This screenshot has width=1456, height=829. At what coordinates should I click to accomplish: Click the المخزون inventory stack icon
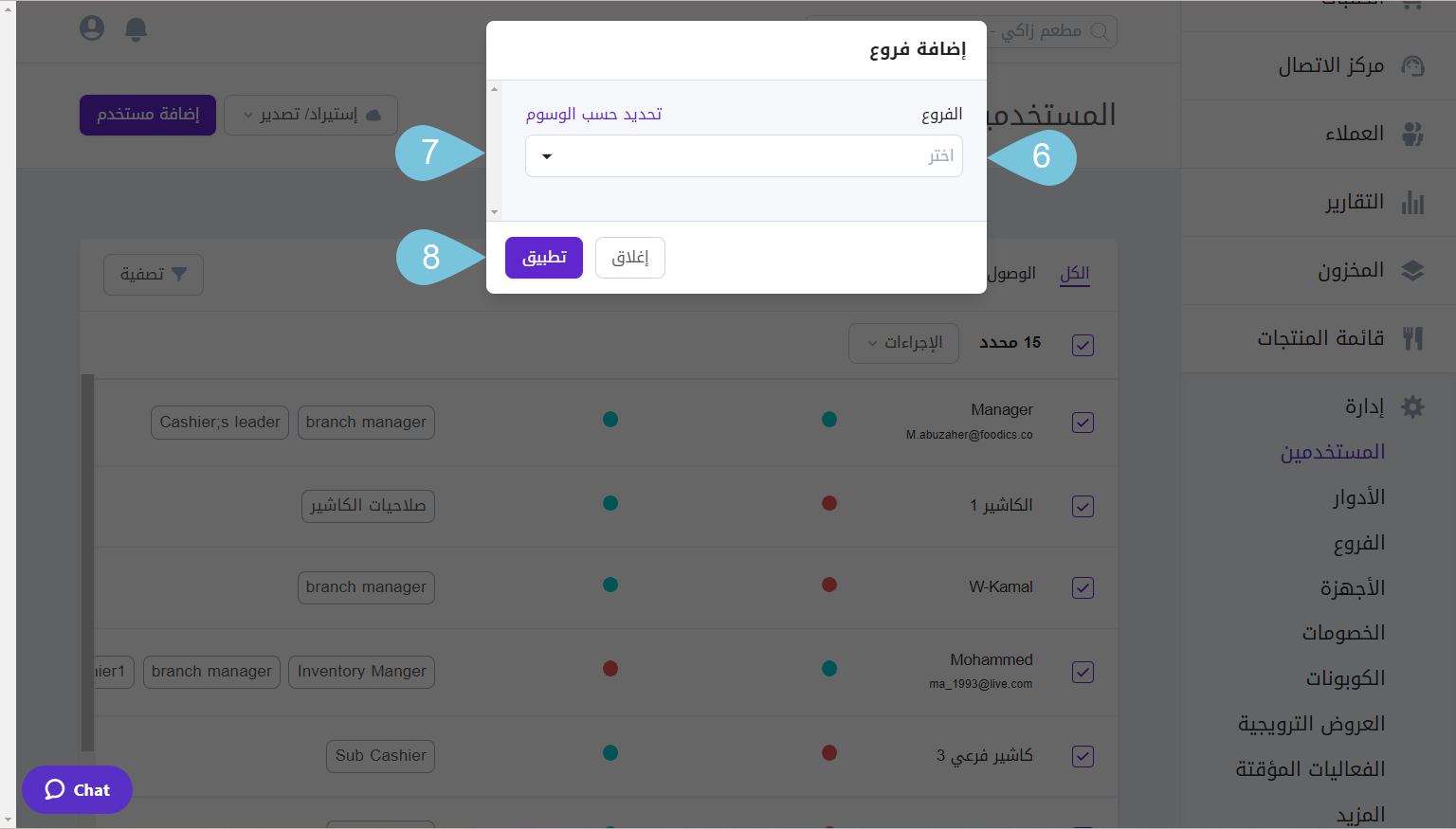pyautogui.click(x=1412, y=270)
